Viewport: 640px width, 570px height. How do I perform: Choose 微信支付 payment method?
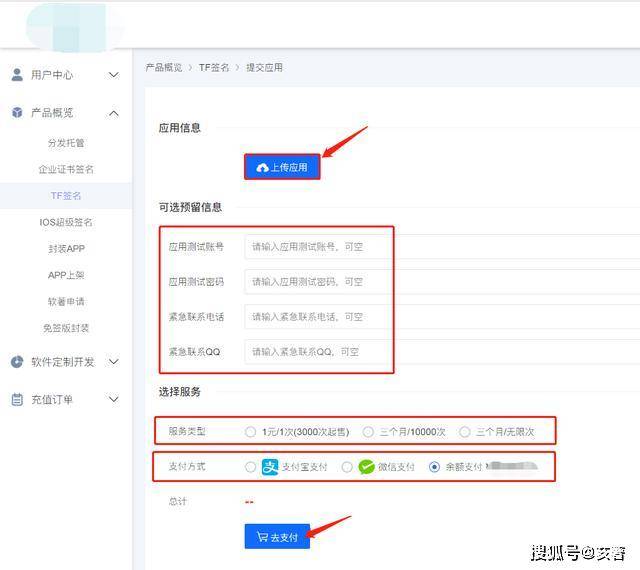click(x=347, y=467)
